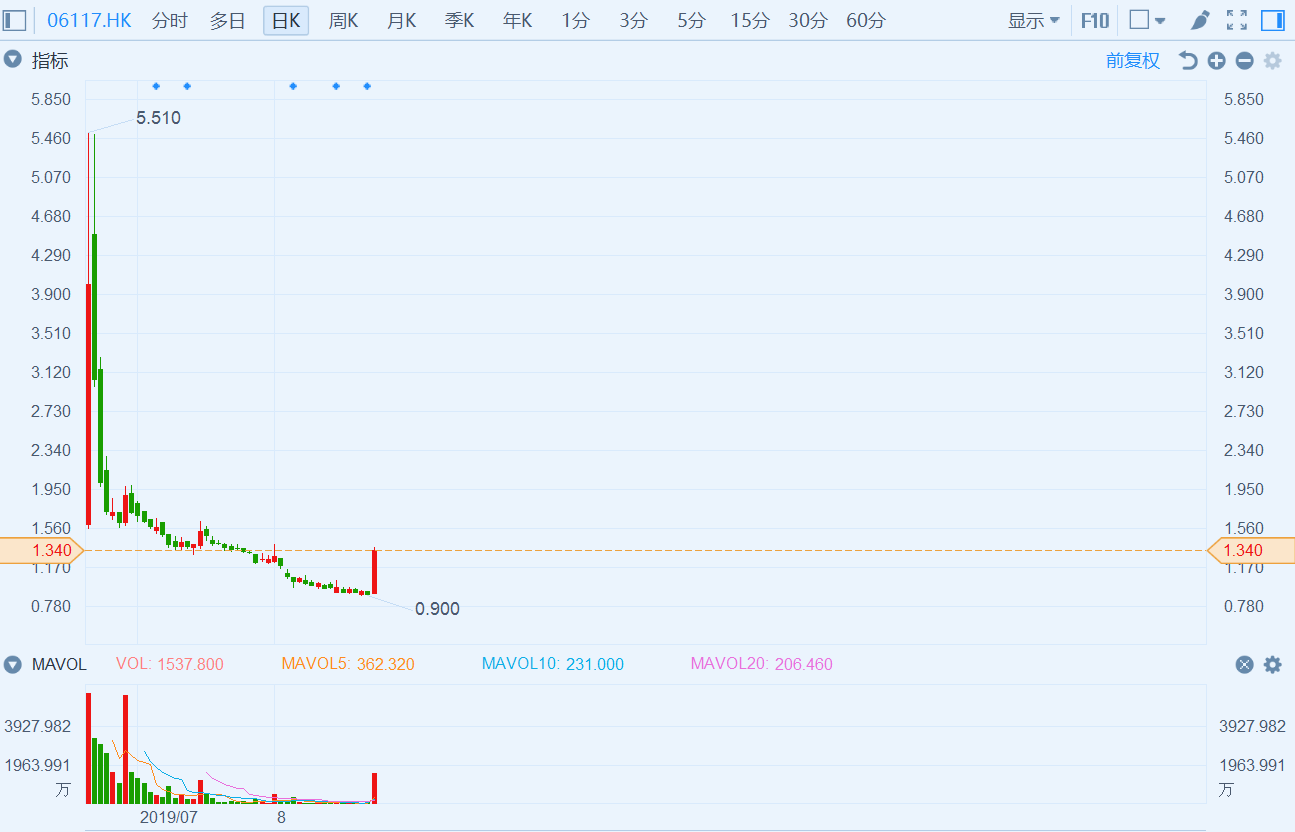Click the 2019/07 date axis label
This screenshot has width=1295, height=832.
click(x=169, y=817)
